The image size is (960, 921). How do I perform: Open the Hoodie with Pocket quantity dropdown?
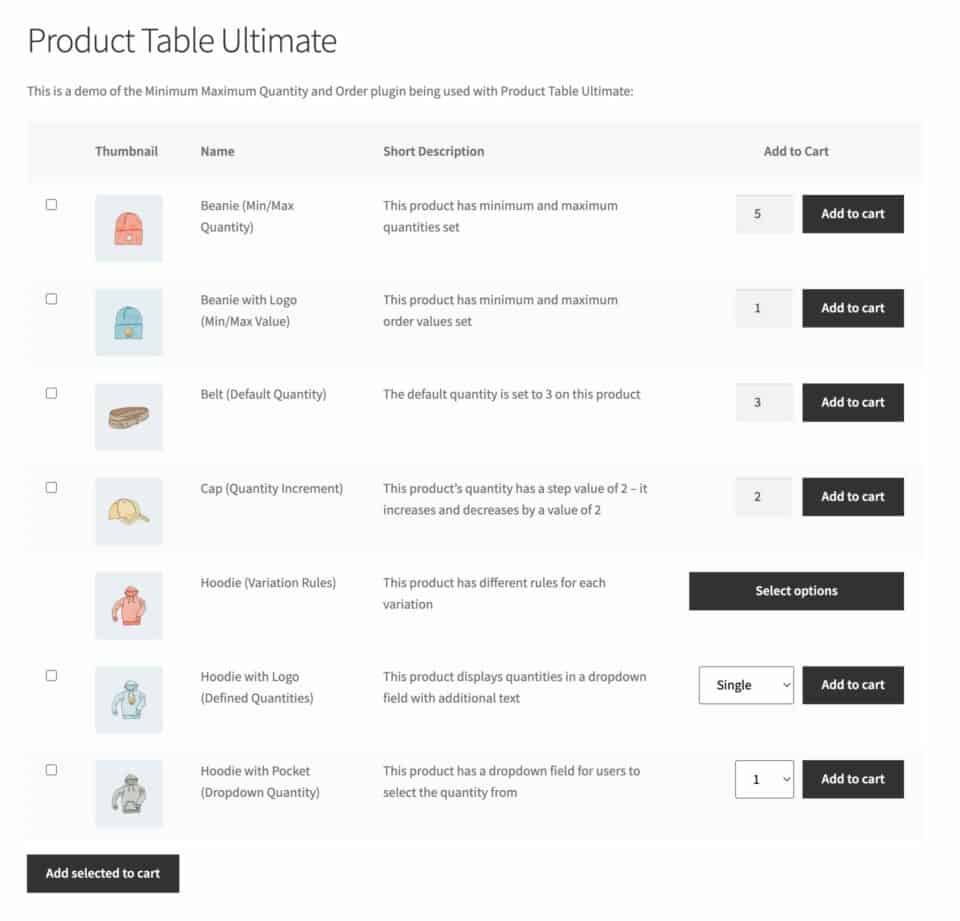(764, 779)
